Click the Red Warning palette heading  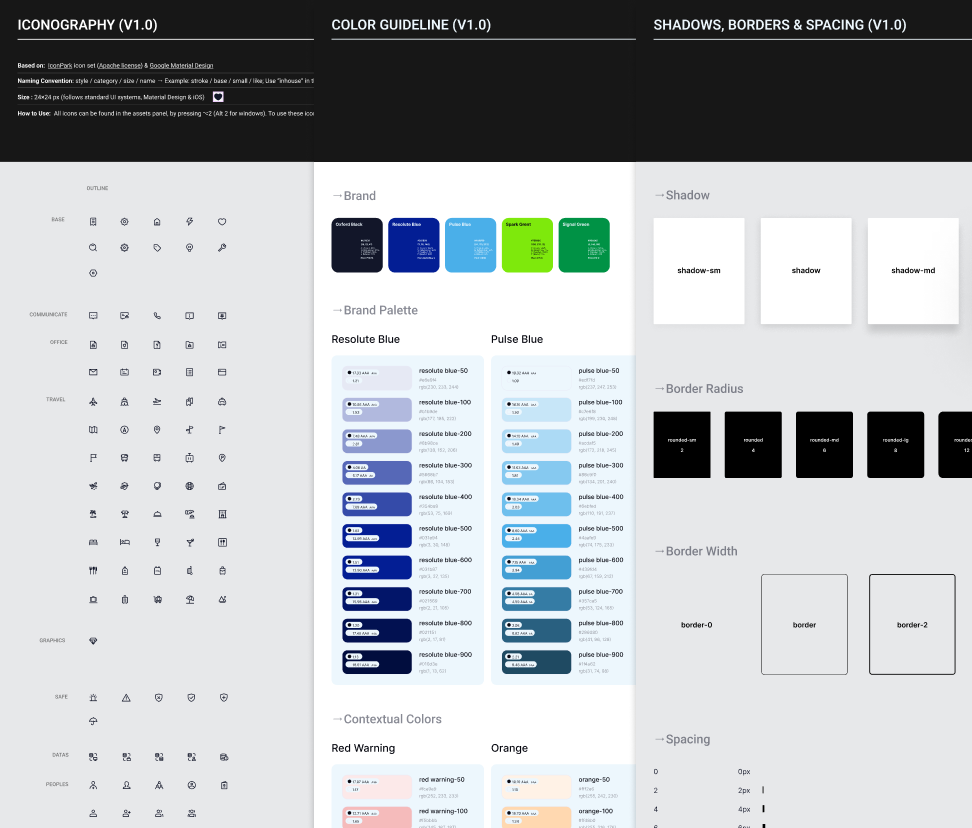pos(363,748)
